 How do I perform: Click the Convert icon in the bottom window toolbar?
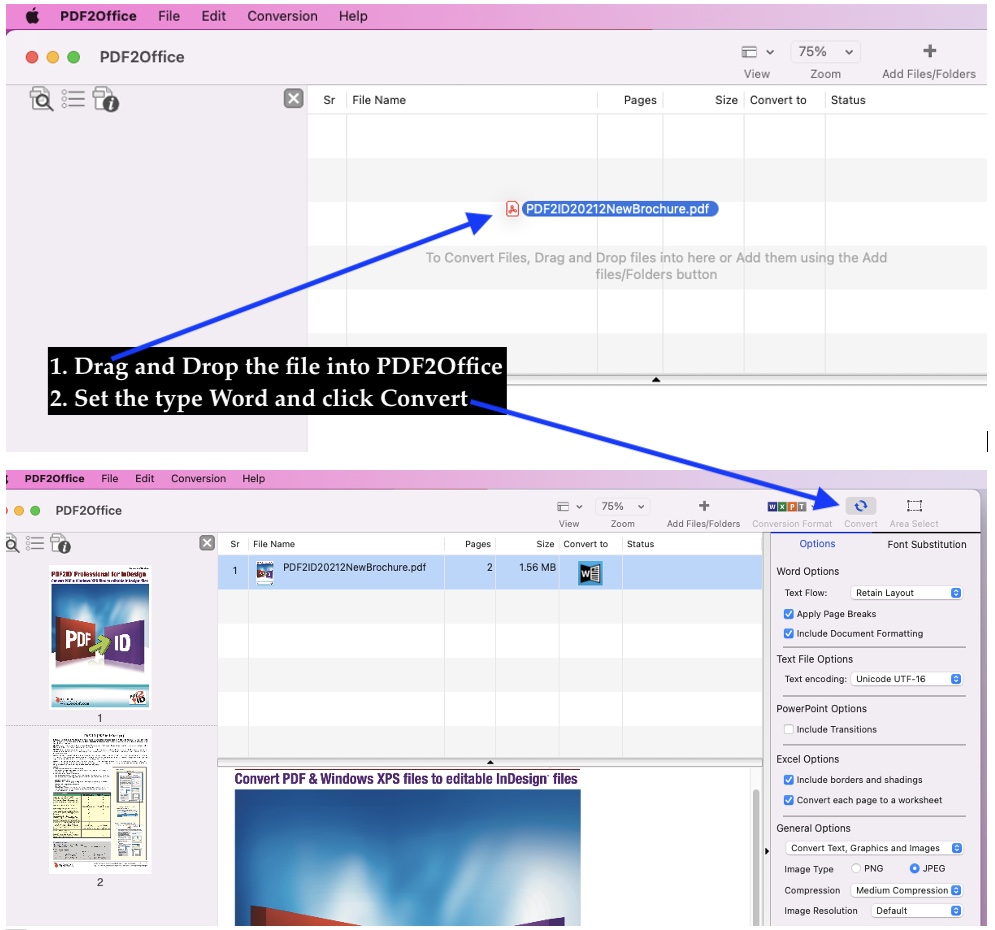coord(860,506)
